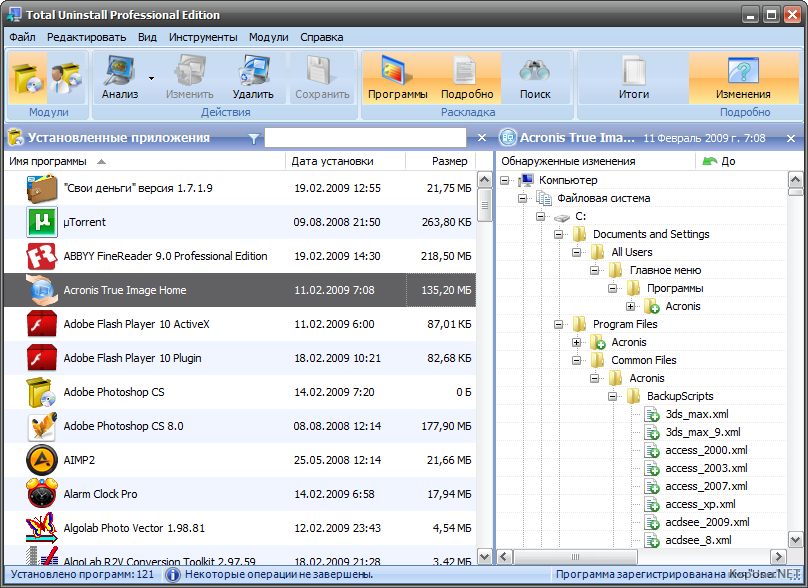Select the "Свои деньги" program icon

coord(42,188)
